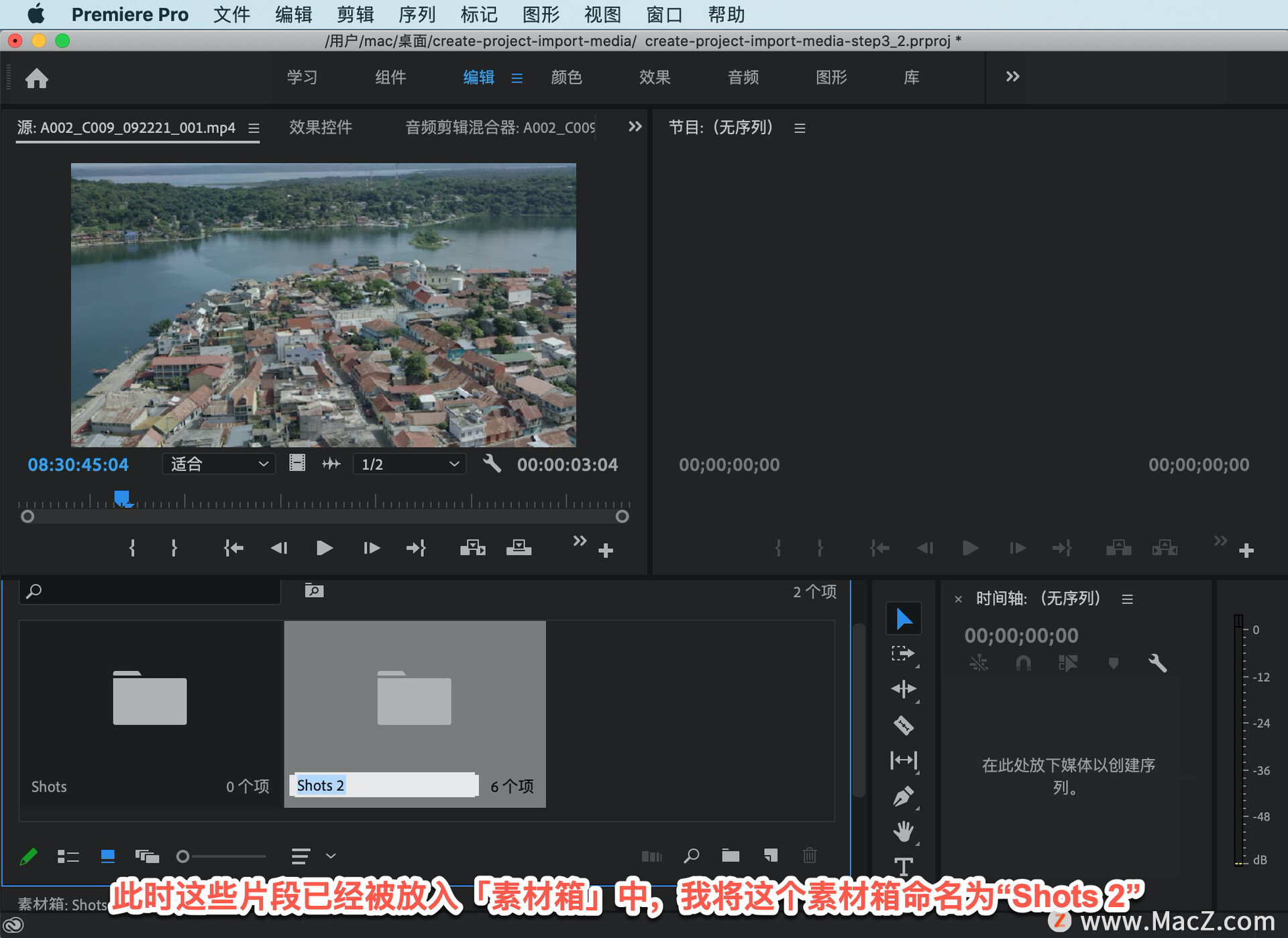Switch to 效果控件 tab

(x=320, y=127)
